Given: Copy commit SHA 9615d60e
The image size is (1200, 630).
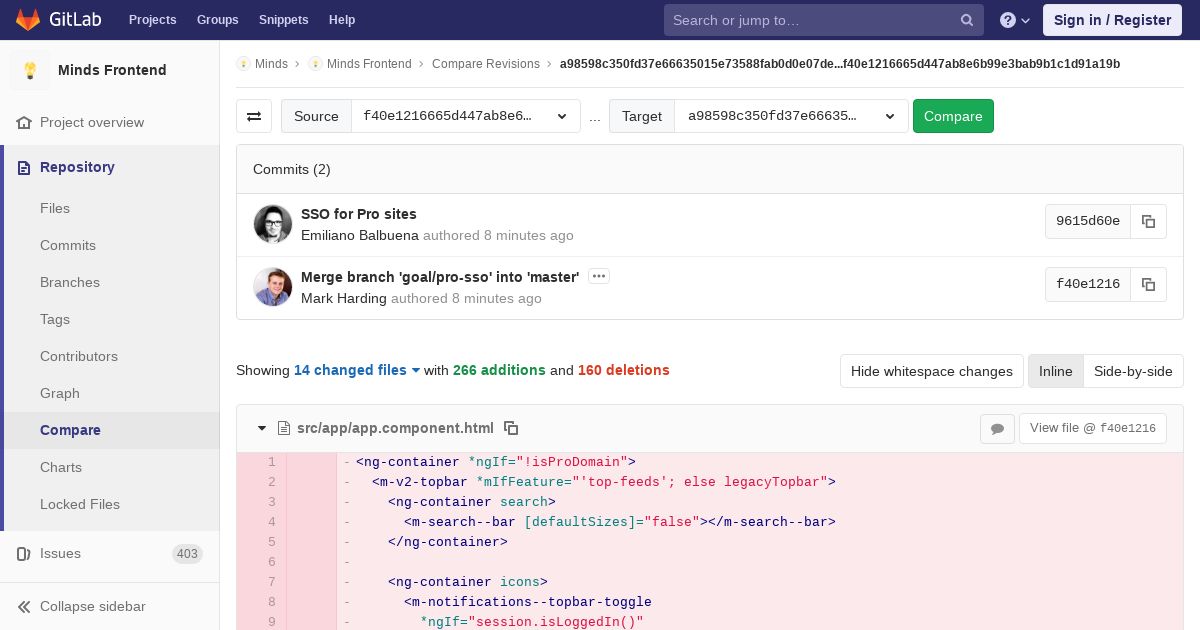Looking at the screenshot, I should click(x=1148, y=222).
